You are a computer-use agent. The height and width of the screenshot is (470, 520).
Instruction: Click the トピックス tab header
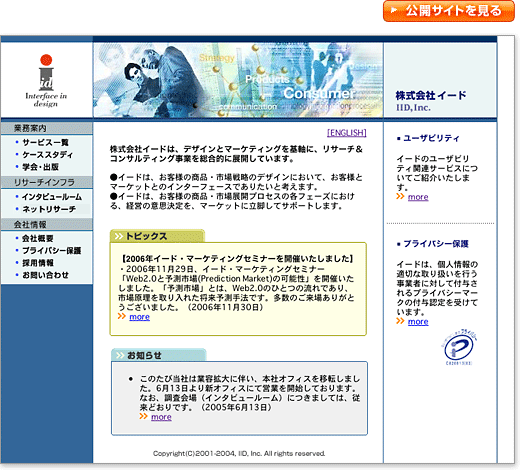(157, 236)
